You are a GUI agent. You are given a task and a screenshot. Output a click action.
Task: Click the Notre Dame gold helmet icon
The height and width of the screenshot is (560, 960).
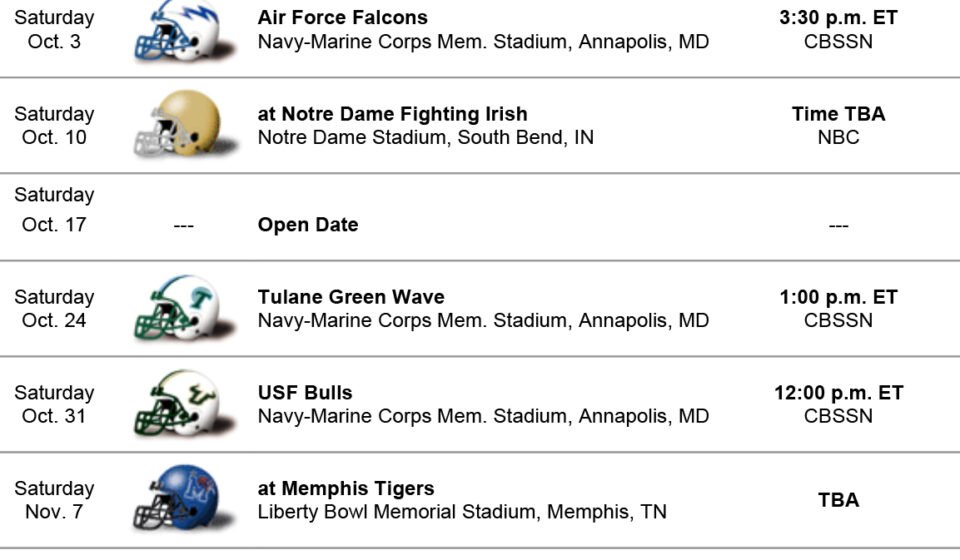coord(184,124)
